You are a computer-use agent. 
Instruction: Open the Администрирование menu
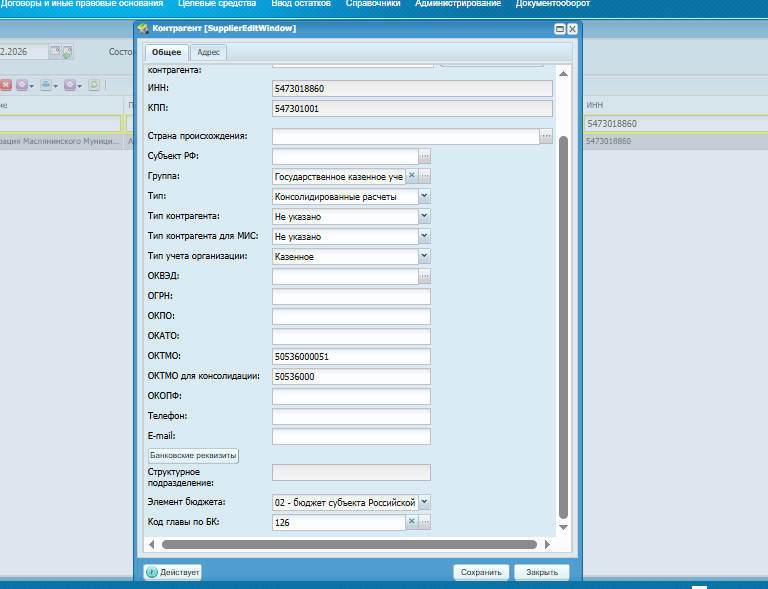pos(458,3)
